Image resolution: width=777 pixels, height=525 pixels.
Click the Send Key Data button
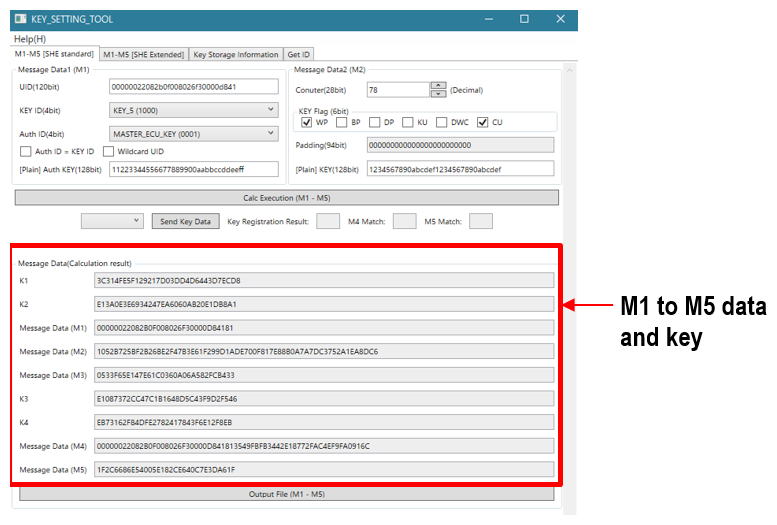(x=185, y=222)
